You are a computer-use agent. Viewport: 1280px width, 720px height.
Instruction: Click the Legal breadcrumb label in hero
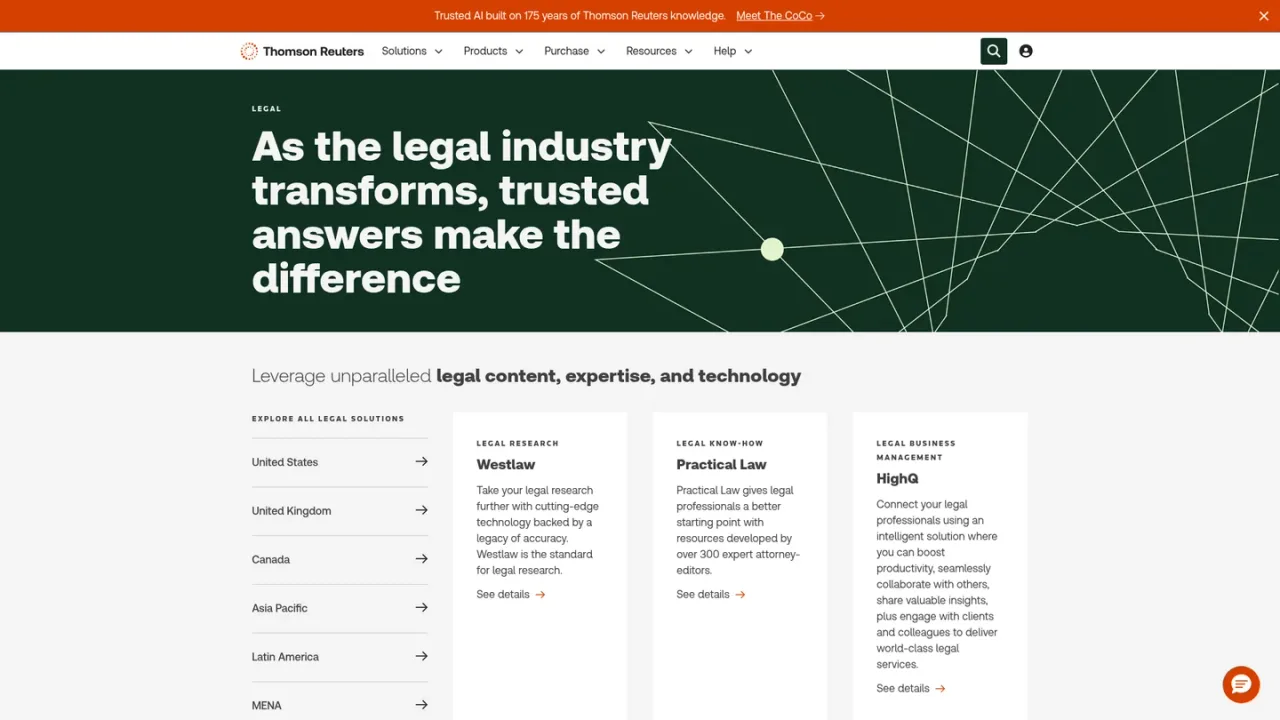pos(266,108)
